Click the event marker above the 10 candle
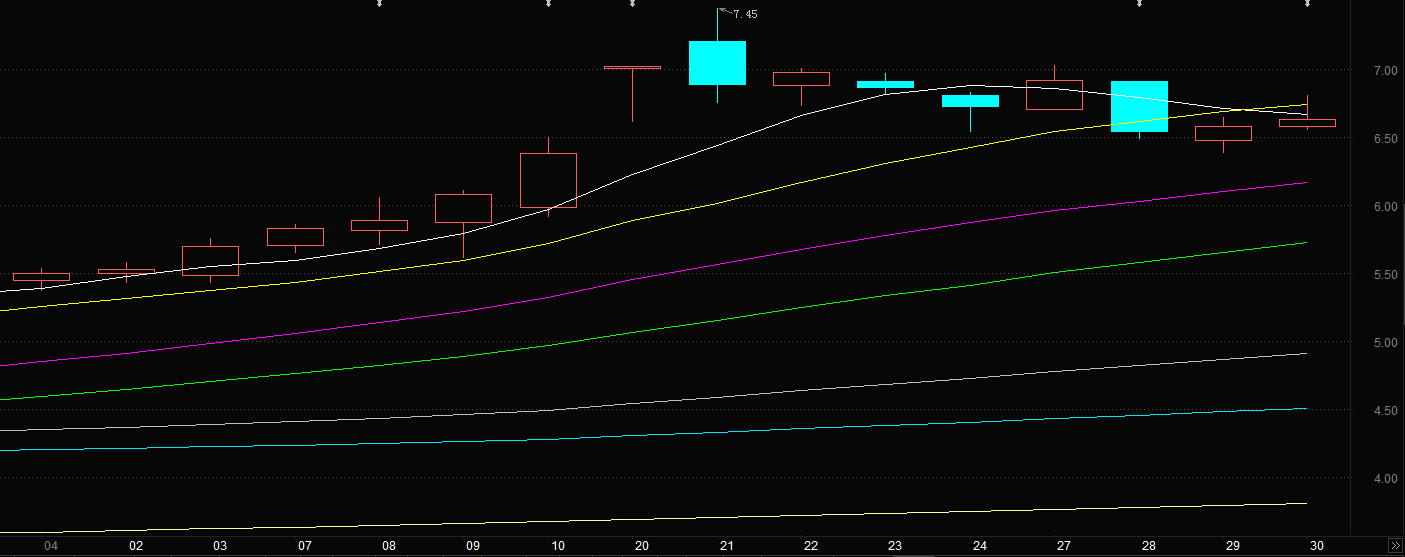Viewport: 1405px width, 557px height. pos(548,4)
